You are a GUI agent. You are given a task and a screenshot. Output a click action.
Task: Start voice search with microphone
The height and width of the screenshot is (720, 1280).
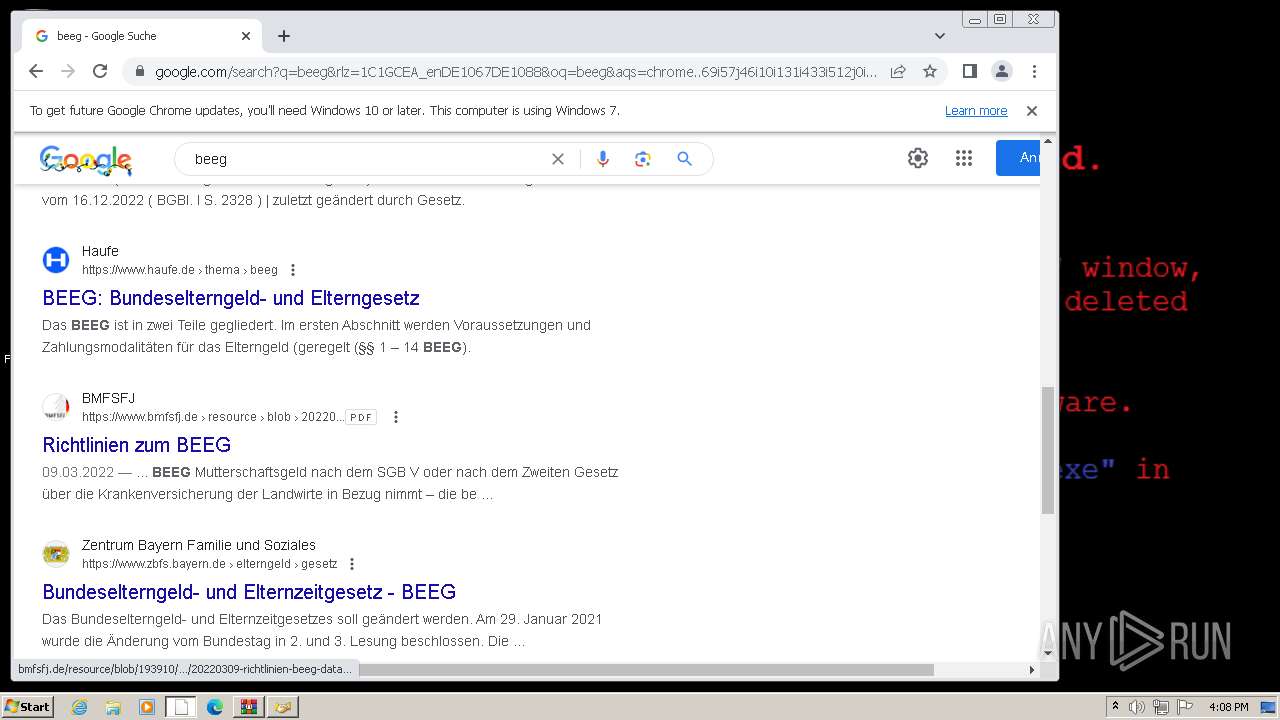[602, 159]
